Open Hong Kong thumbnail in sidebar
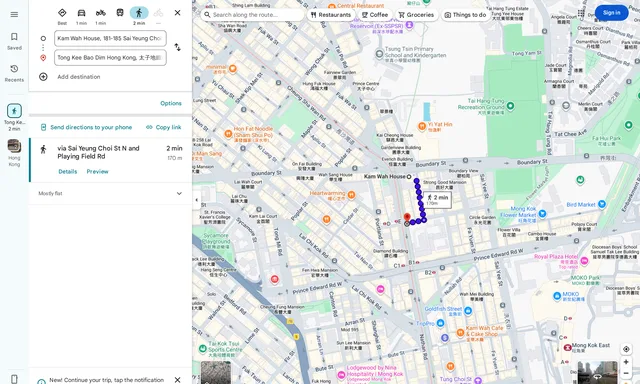 click(x=14, y=153)
